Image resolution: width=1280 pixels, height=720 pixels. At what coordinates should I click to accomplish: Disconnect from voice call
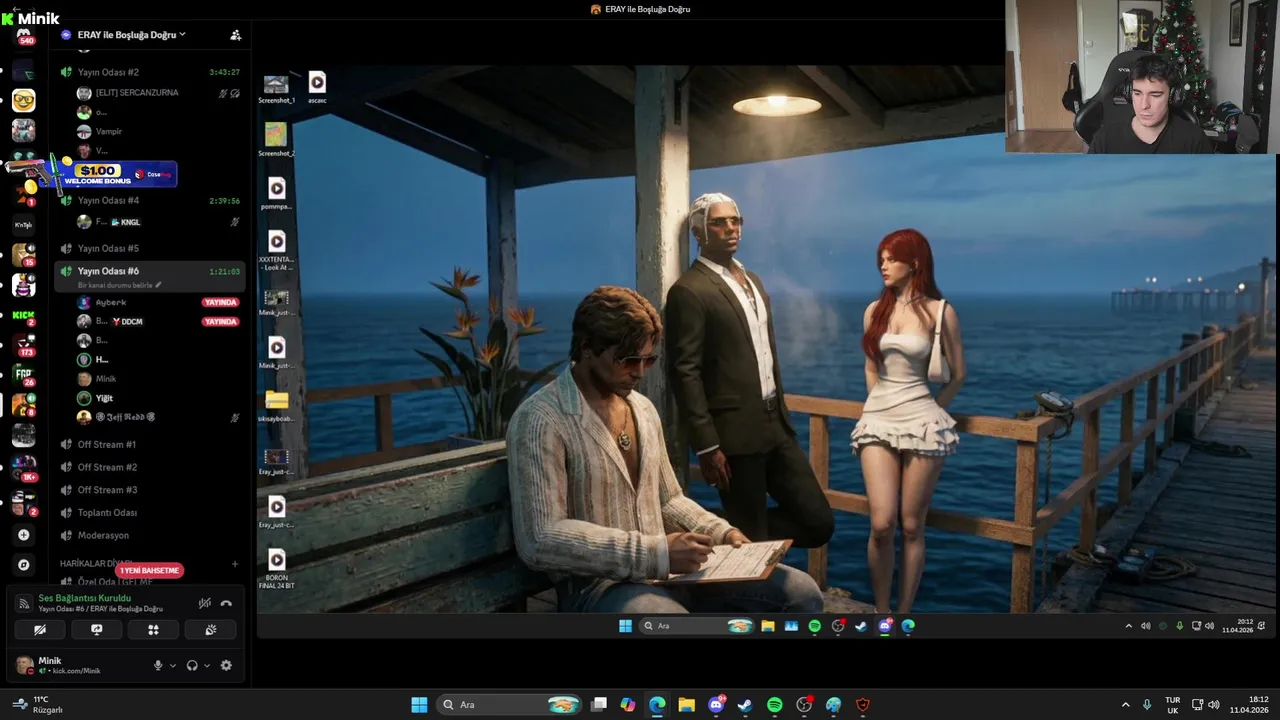click(x=226, y=603)
